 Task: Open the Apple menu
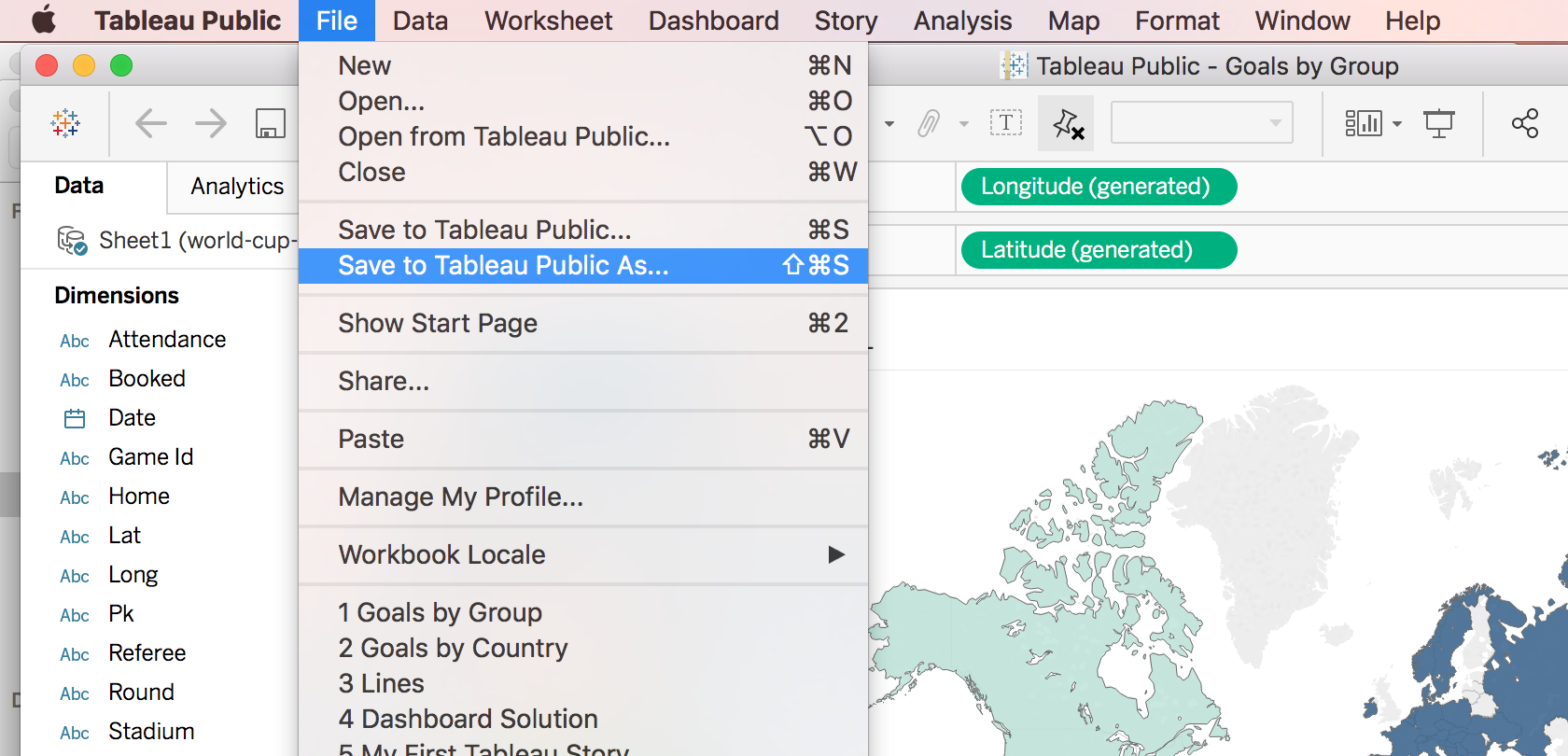click(x=44, y=21)
